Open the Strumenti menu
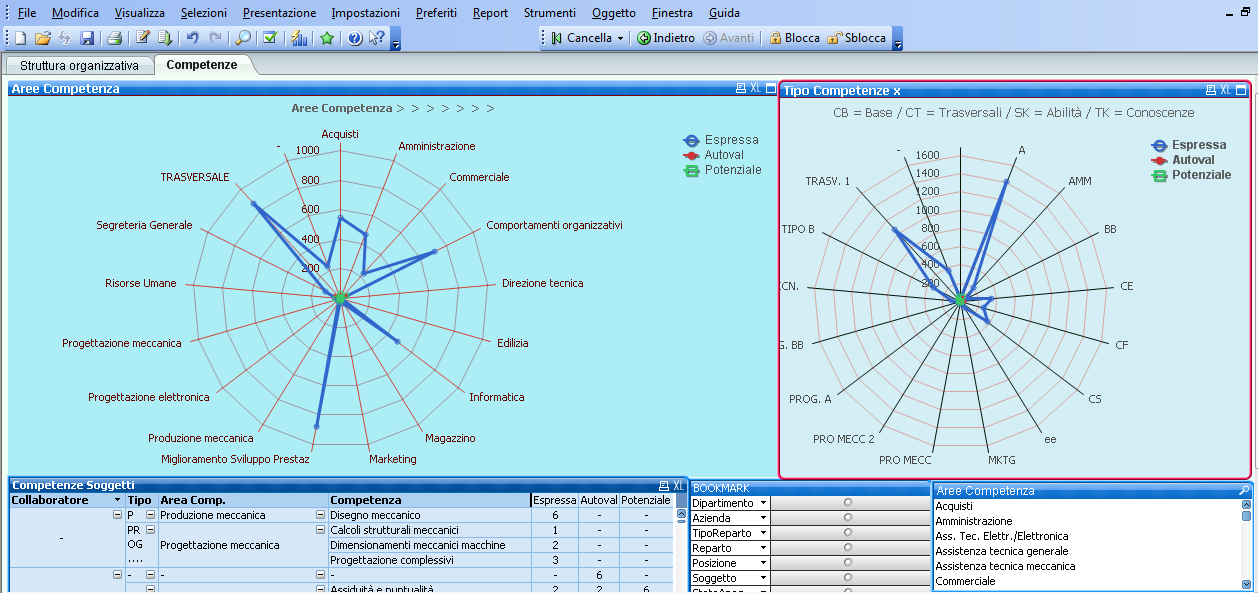The height and width of the screenshot is (593, 1258). point(550,13)
